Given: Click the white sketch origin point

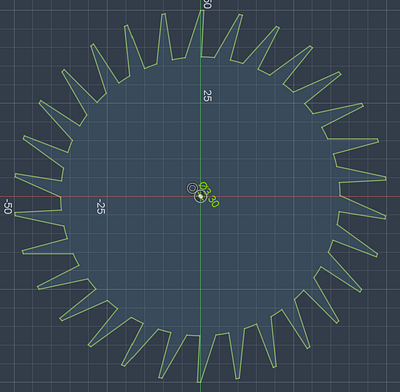Looking at the screenshot, I should pyautogui.click(x=200, y=197).
